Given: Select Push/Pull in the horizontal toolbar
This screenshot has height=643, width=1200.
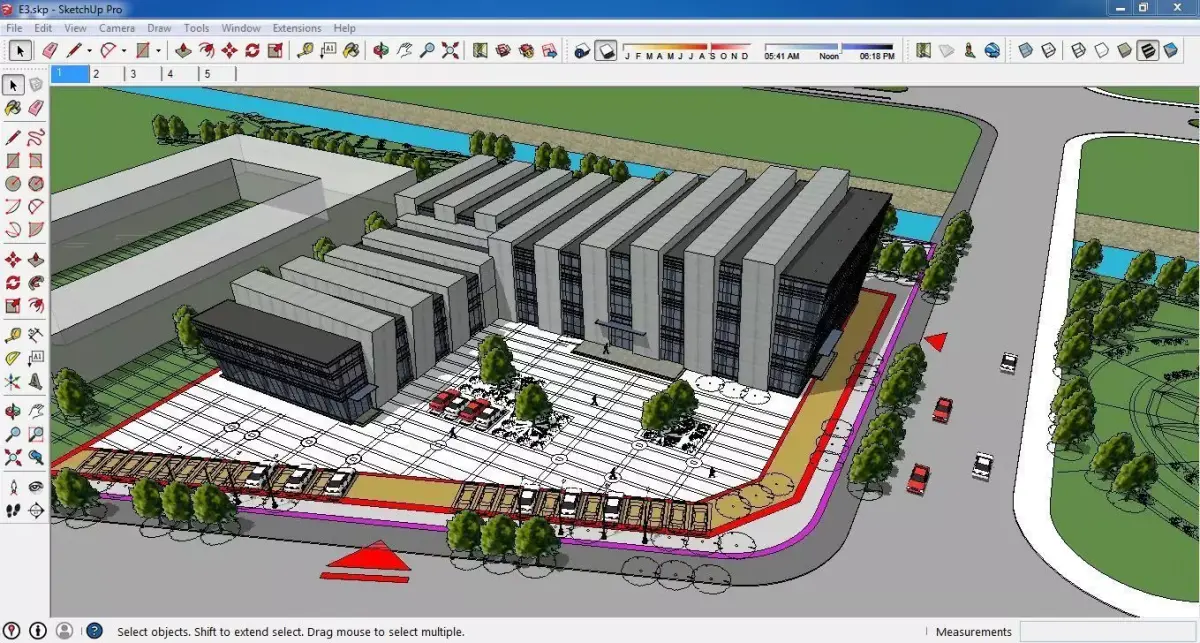Looking at the screenshot, I should pos(183,50).
